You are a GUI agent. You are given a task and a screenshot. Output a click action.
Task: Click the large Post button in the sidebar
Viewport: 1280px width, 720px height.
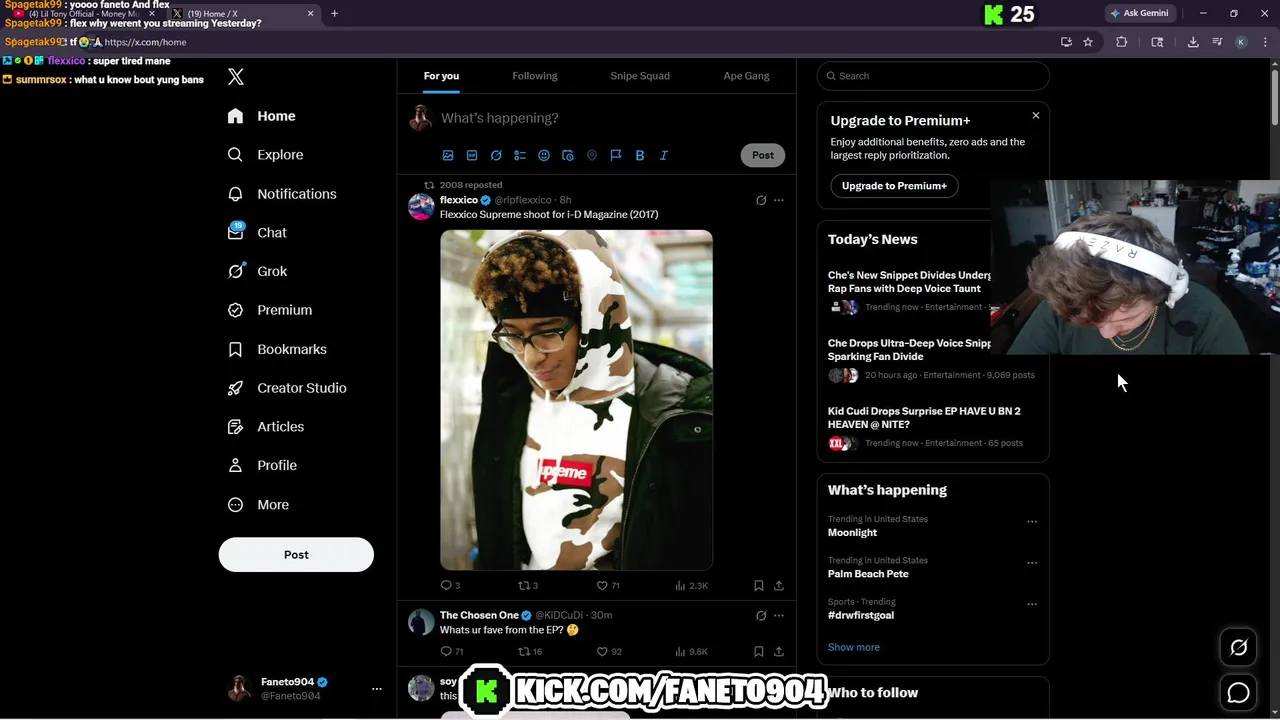(296, 555)
